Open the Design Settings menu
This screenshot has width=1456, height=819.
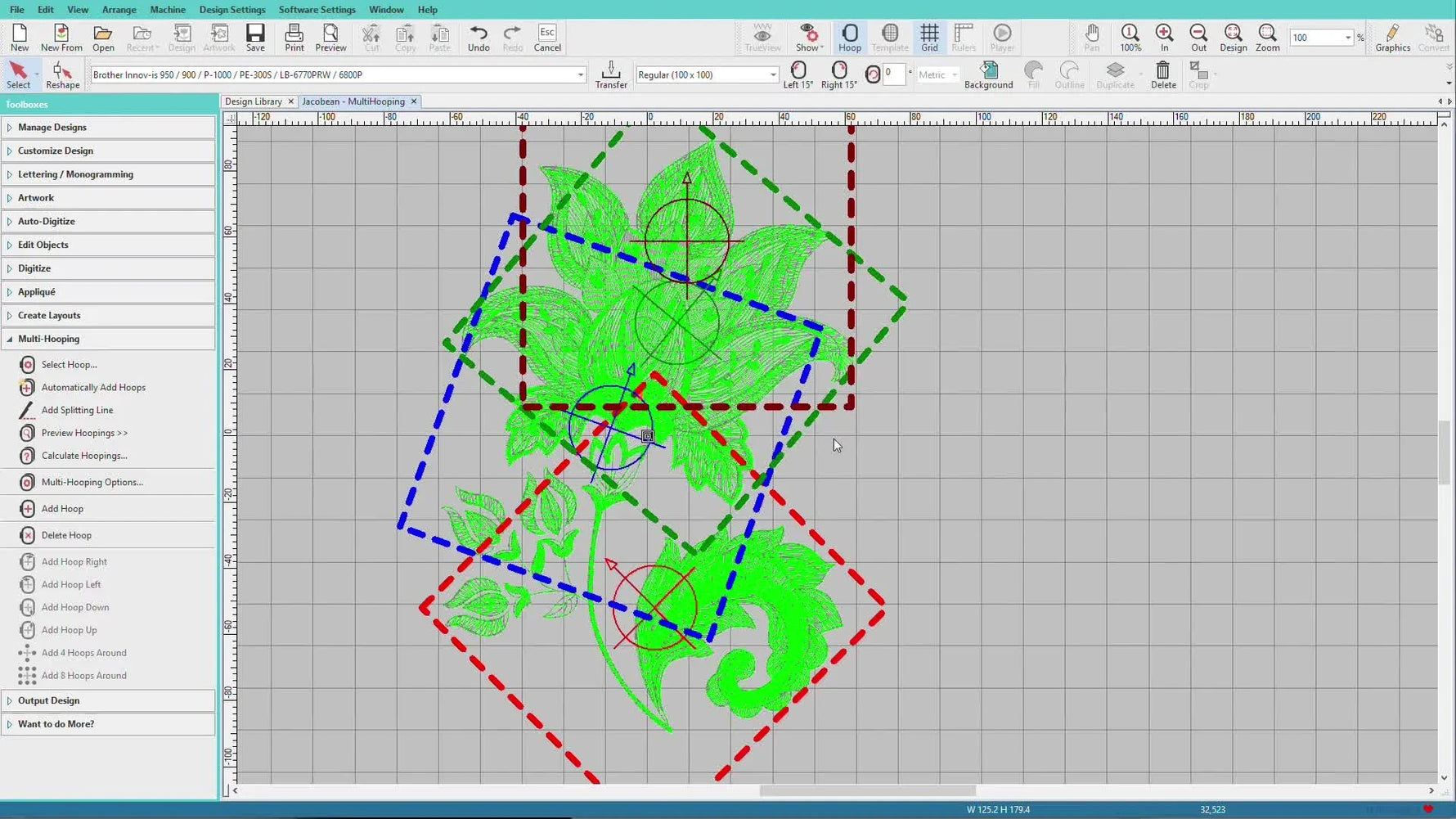click(232, 9)
